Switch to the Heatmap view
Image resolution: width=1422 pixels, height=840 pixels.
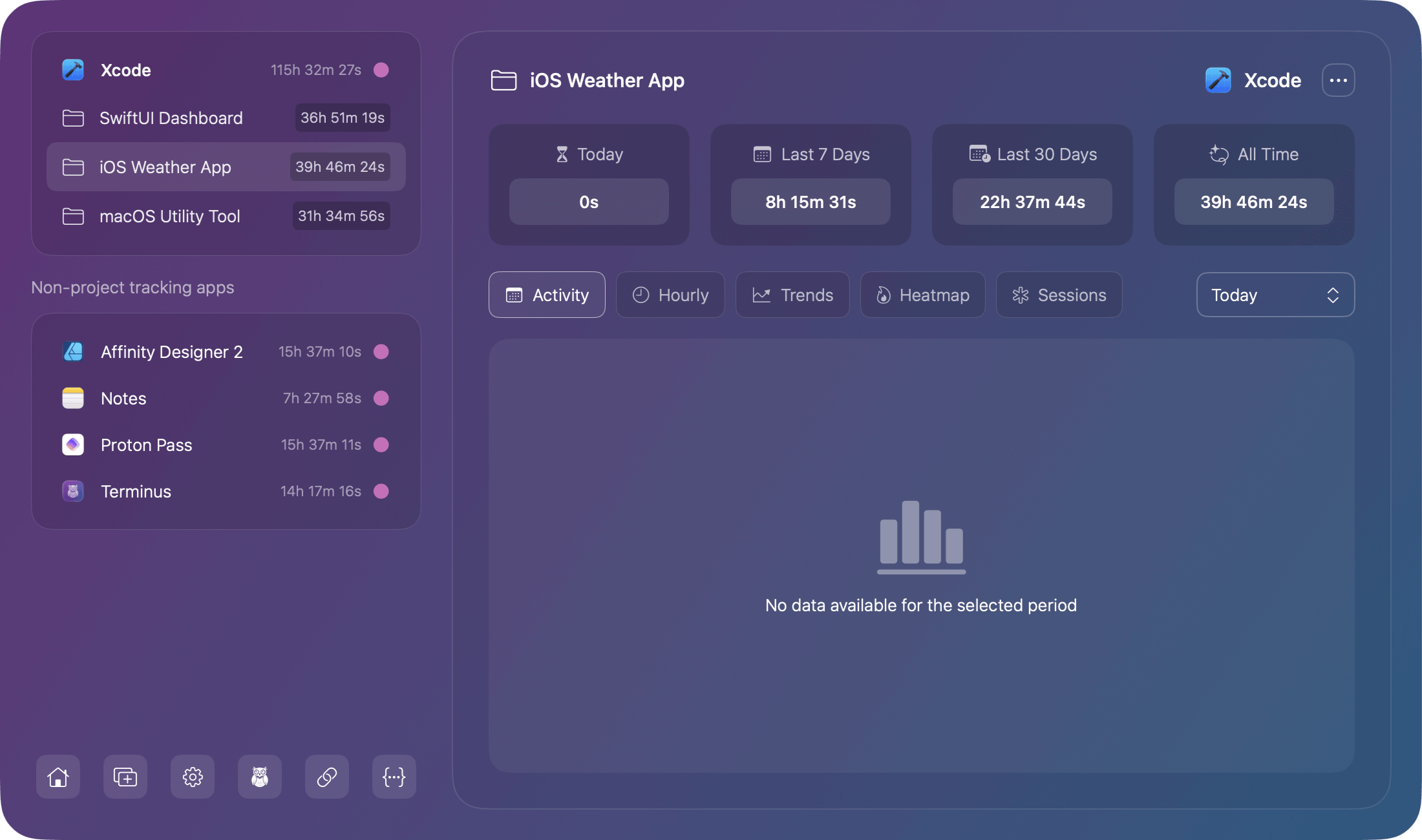922,295
